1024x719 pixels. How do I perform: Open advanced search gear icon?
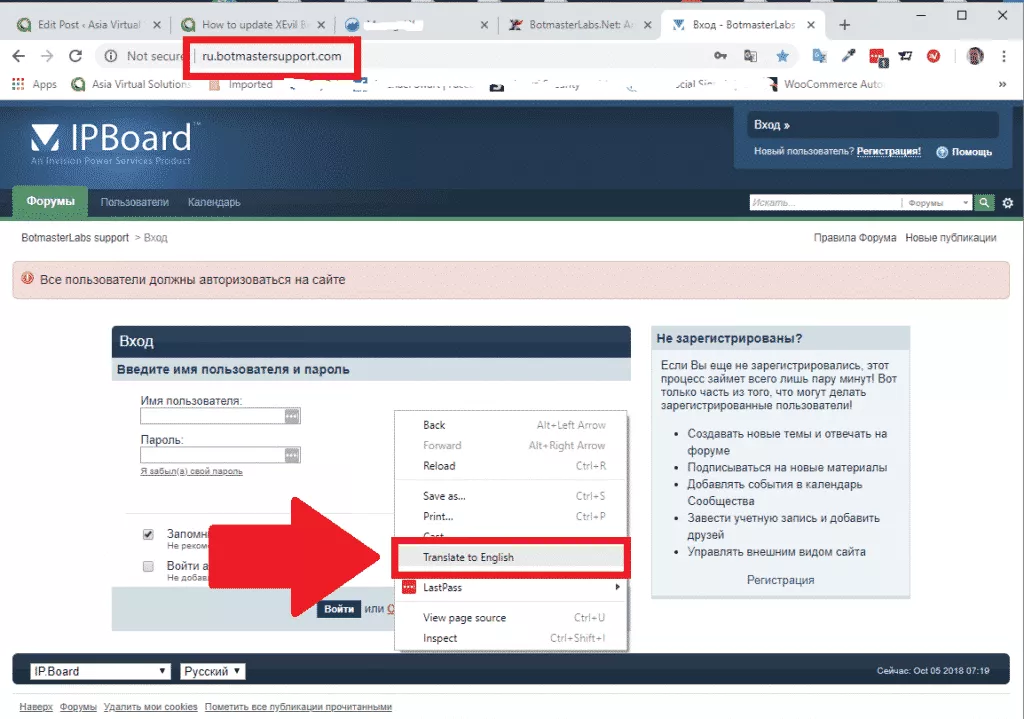pos(1007,203)
